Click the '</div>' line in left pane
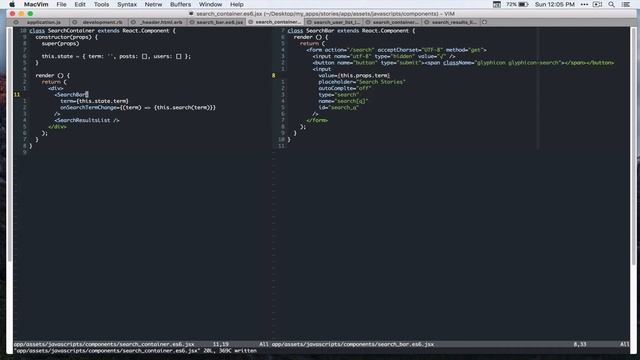 coord(57,127)
